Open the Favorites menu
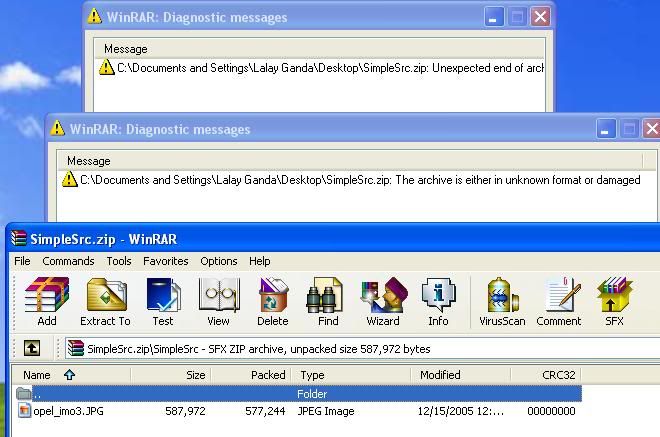This screenshot has width=660, height=437. [x=165, y=261]
